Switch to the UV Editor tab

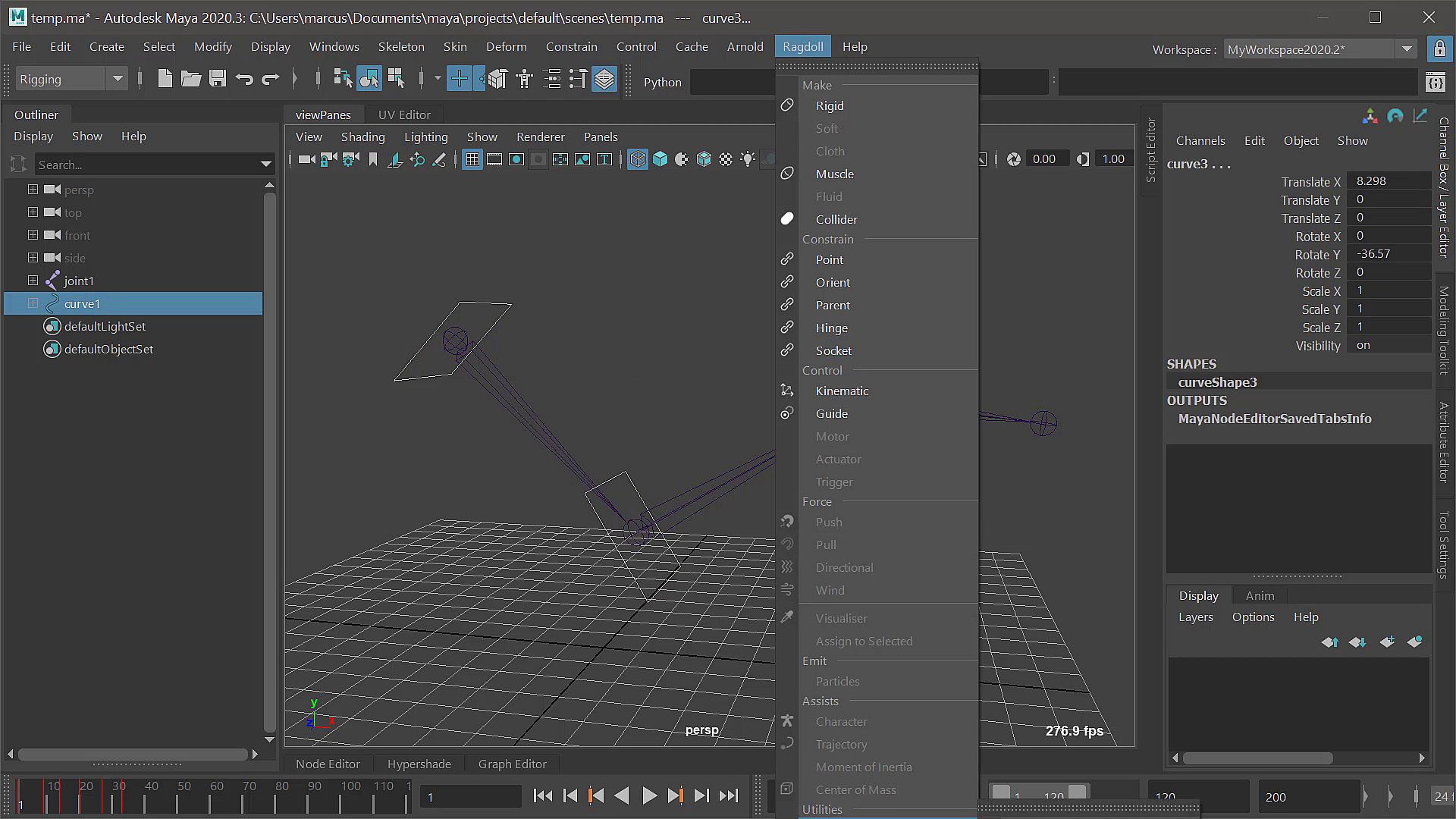pos(403,115)
